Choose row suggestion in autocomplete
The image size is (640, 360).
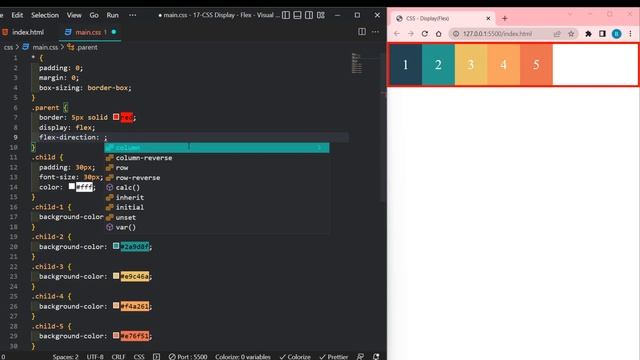(217, 168)
